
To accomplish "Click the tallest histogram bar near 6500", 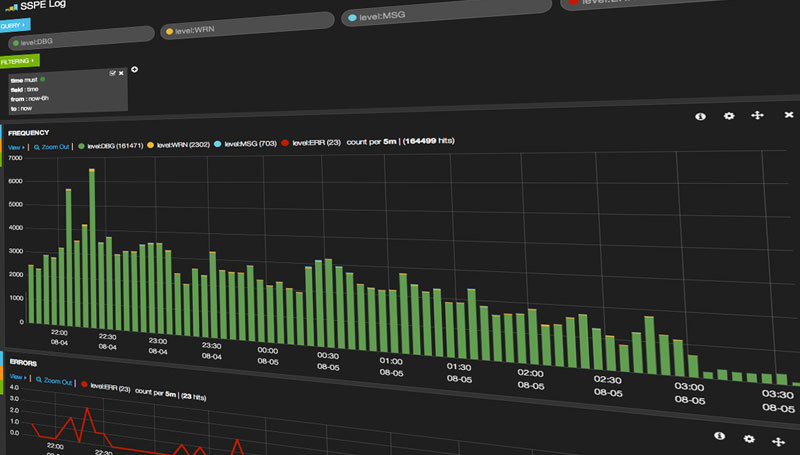I will pyautogui.click(x=92, y=248).
